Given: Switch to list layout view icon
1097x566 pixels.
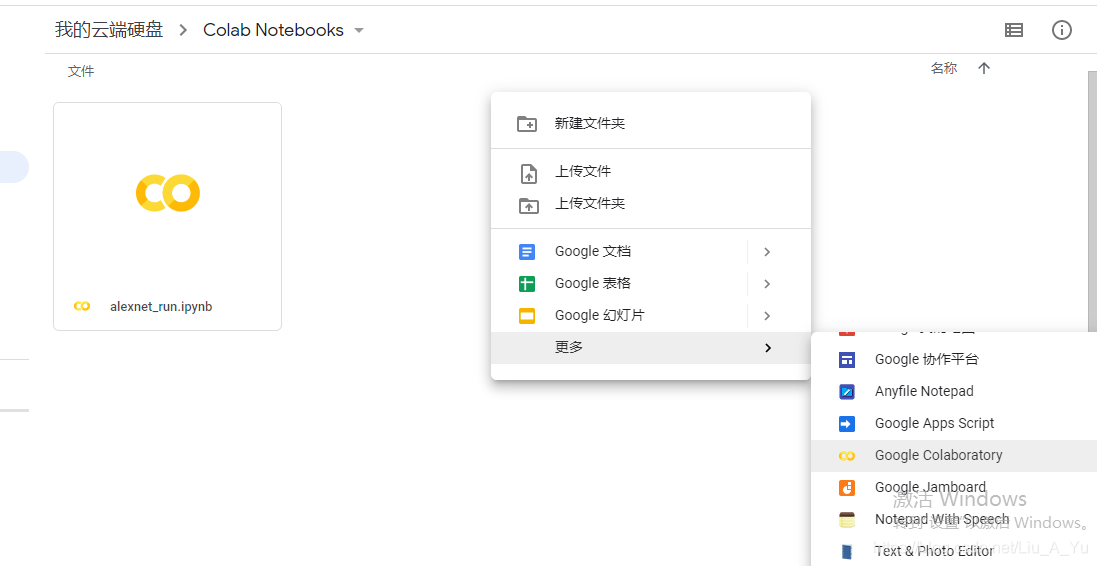Looking at the screenshot, I should pos(1014,30).
